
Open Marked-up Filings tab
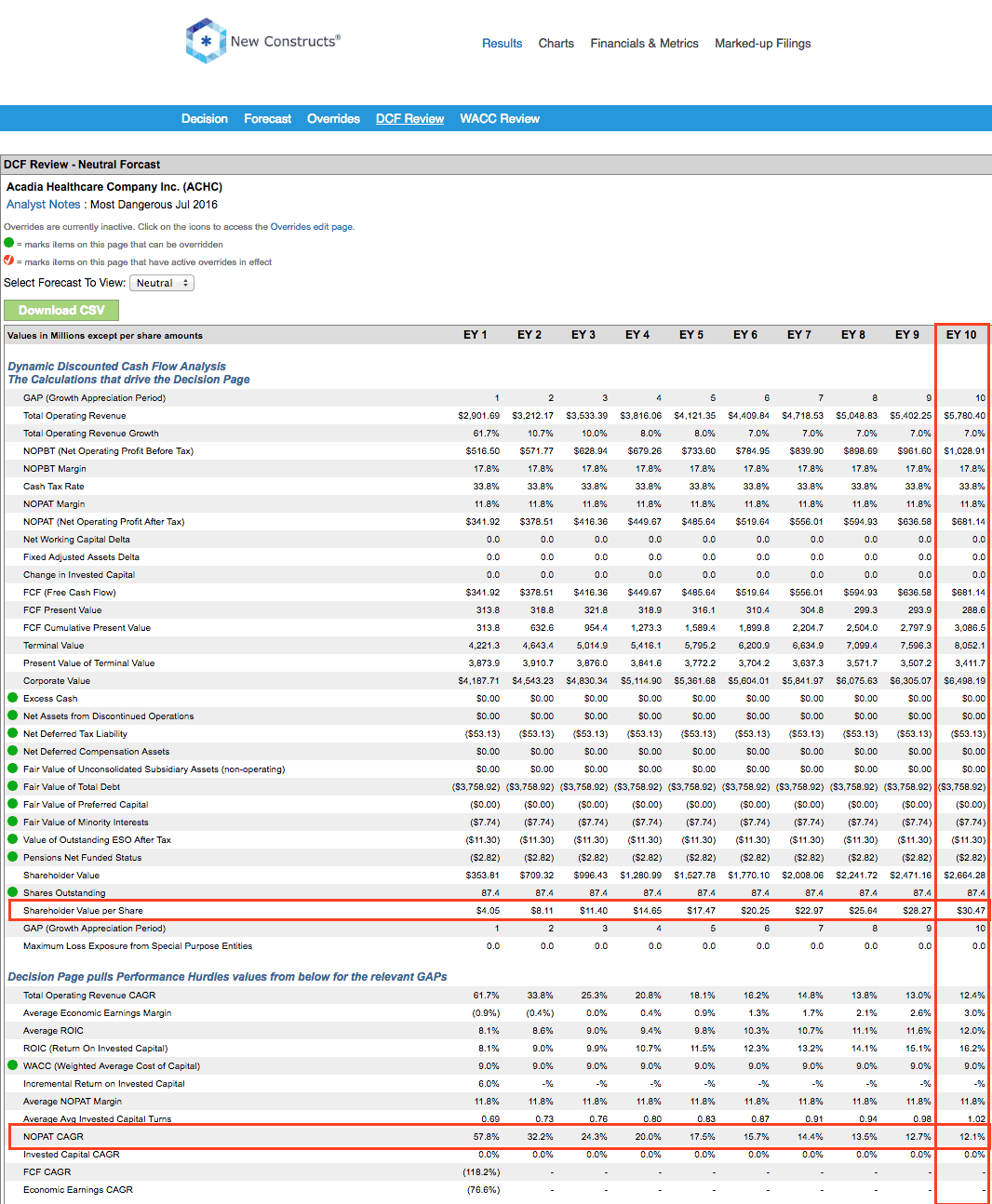[x=763, y=44]
